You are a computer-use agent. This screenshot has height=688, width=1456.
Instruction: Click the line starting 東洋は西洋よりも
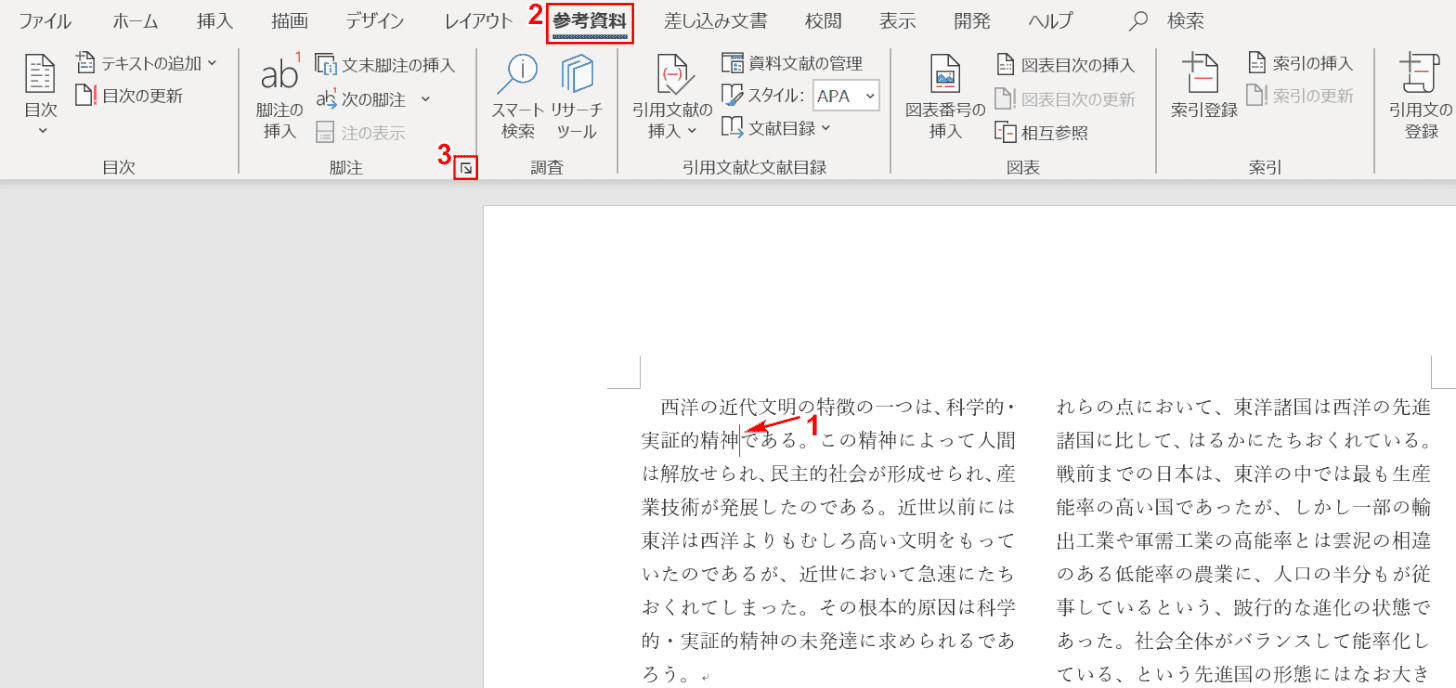coord(828,540)
